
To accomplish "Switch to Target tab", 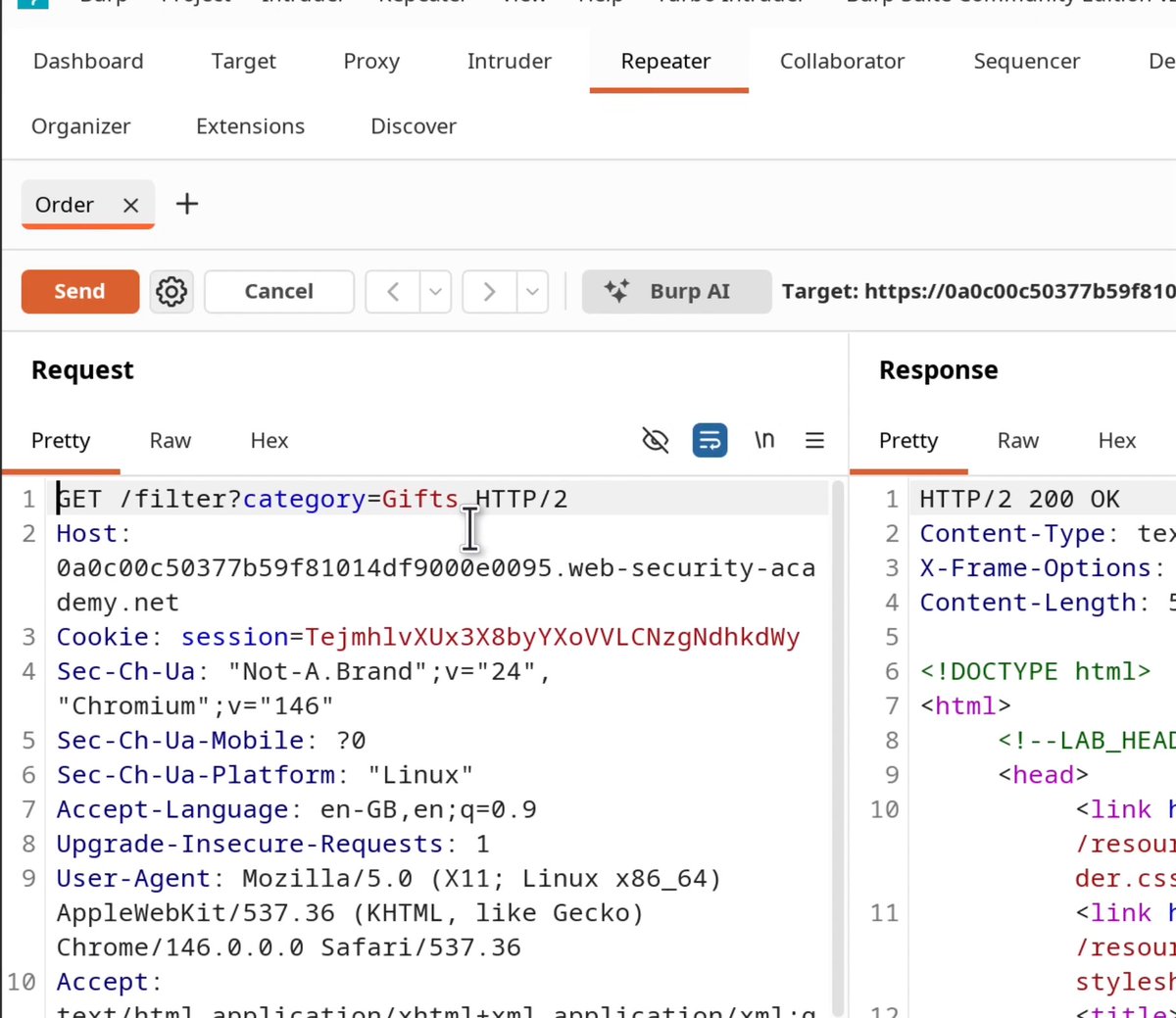I will coord(244,61).
